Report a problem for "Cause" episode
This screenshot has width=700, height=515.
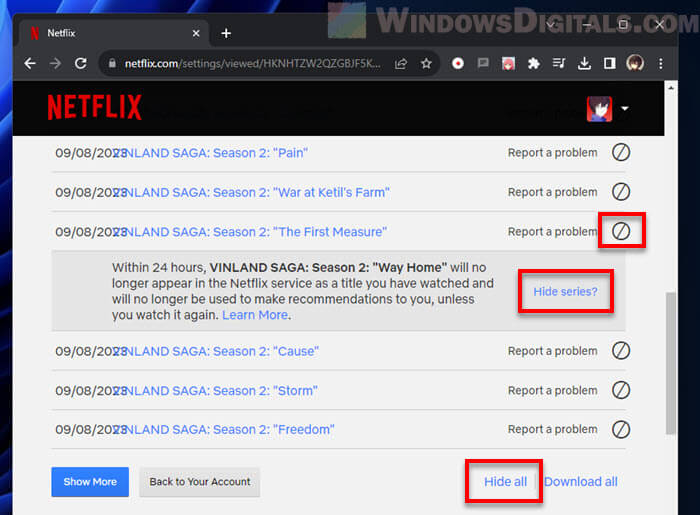coord(552,351)
